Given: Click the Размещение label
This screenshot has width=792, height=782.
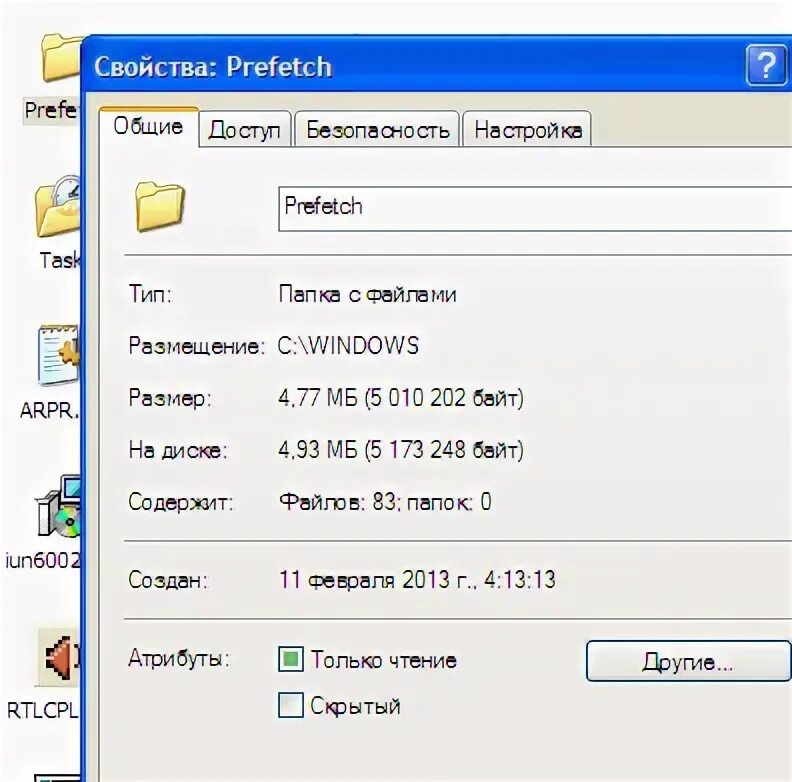Looking at the screenshot, I should pyautogui.click(x=196, y=347).
